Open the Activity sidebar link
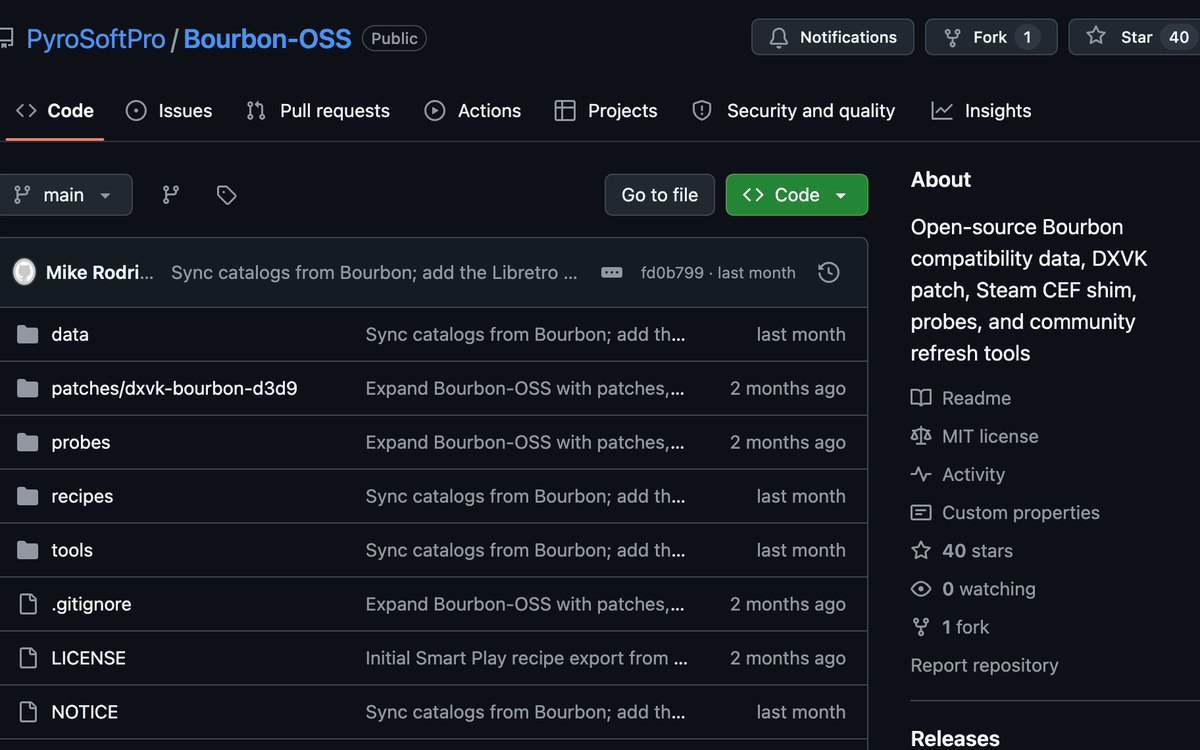The height and width of the screenshot is (750, 1200). (x=973, y=474)
